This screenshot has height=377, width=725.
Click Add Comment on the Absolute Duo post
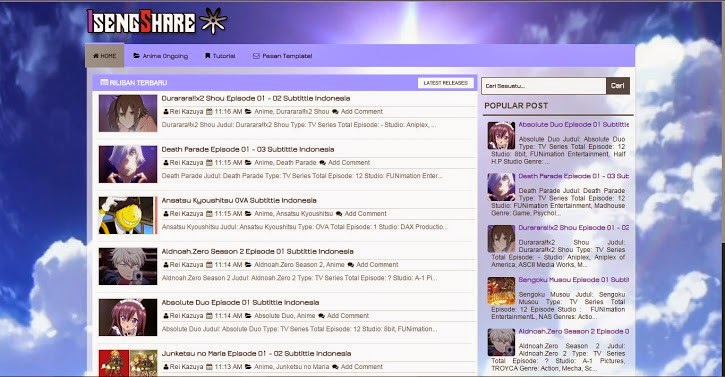[x=348, y=315]
